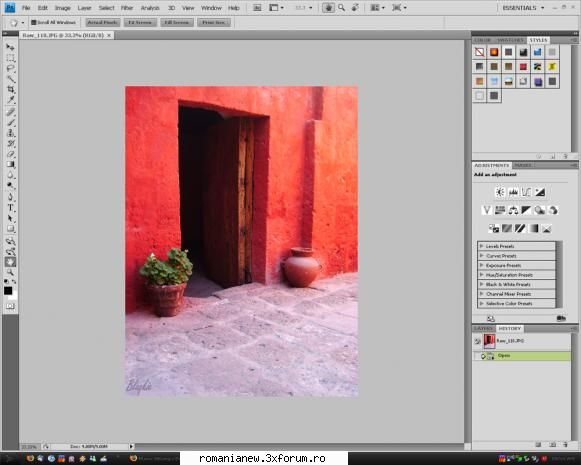
Task: Select the Hand tool in toolbox
Action: [x=10, y=262]
